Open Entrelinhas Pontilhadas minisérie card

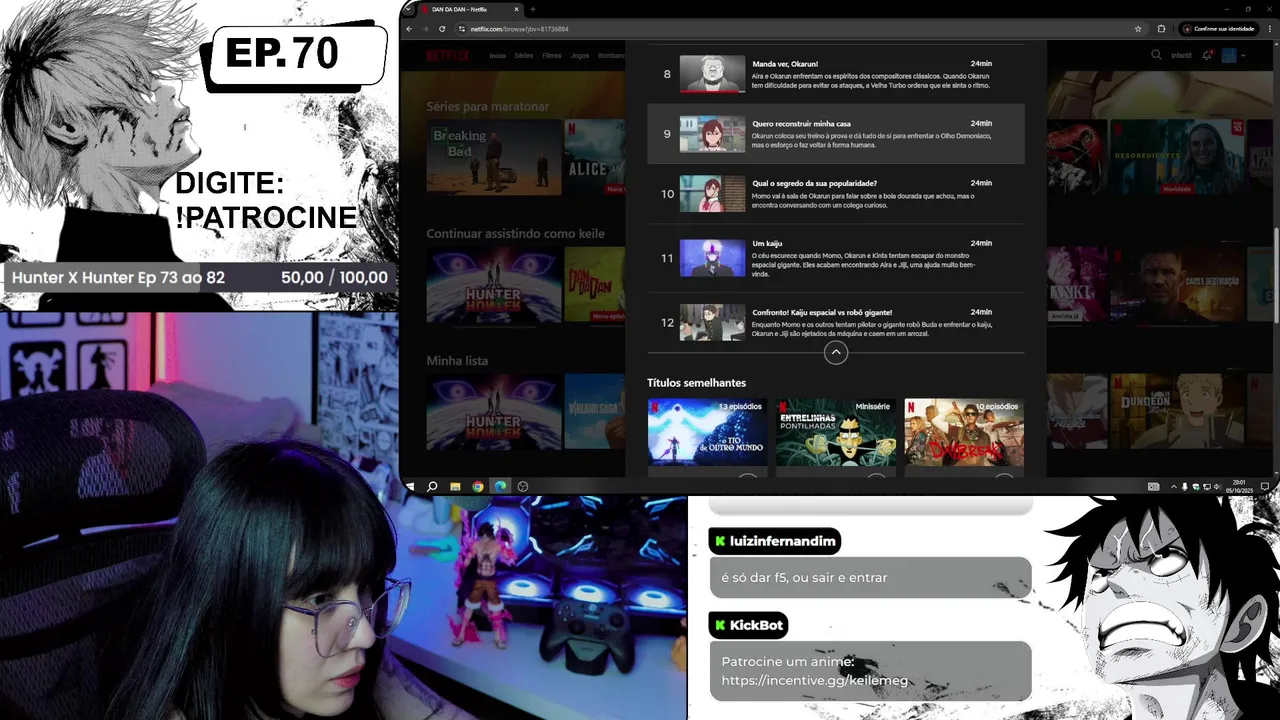(x=836, y=432)
